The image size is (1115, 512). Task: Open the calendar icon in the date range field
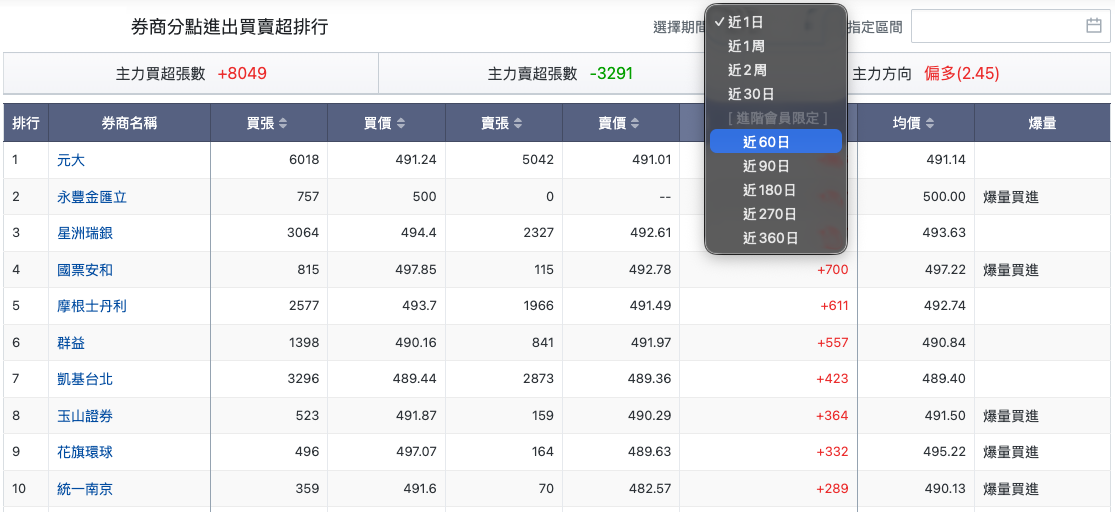pos(1094,26)
